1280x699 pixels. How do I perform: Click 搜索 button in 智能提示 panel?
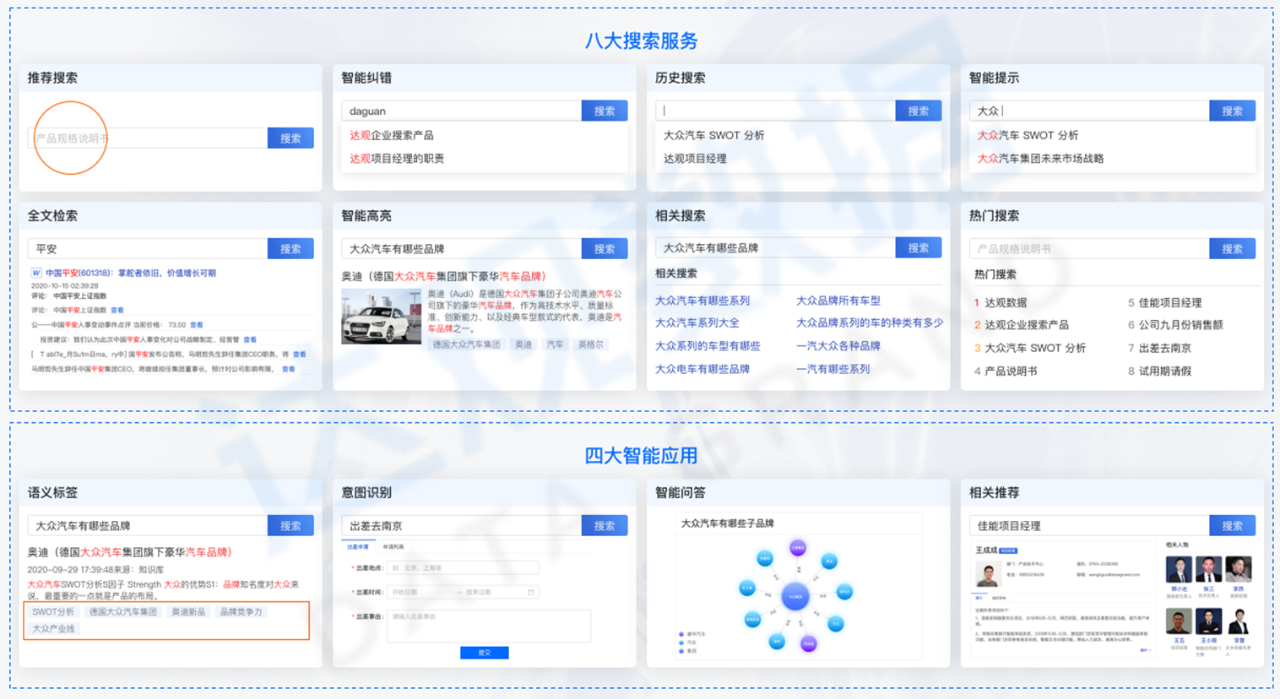(x=1232, y=111)
